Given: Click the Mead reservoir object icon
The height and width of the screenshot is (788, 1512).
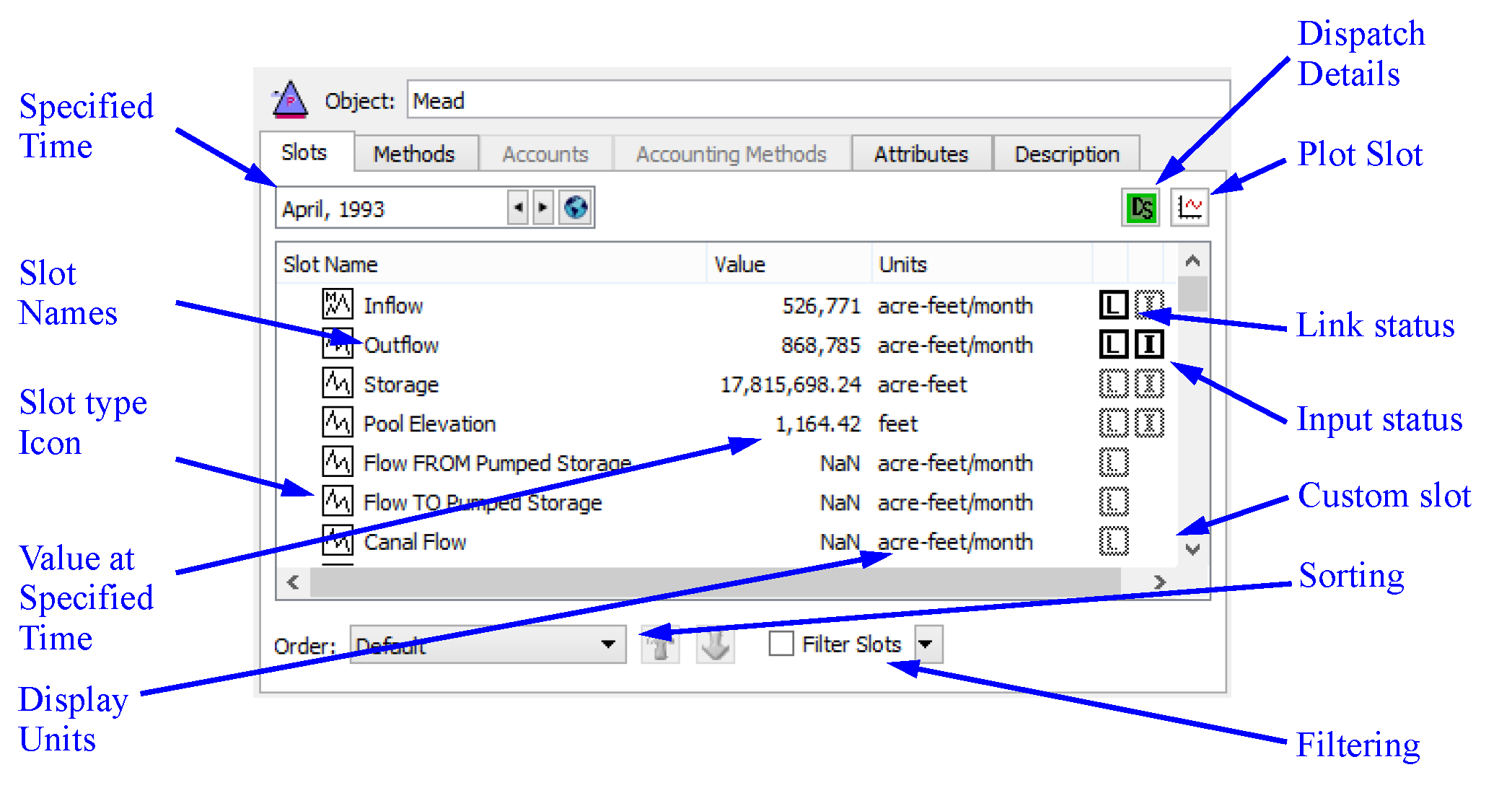Looking at the screenshot, I should point(290,100).
